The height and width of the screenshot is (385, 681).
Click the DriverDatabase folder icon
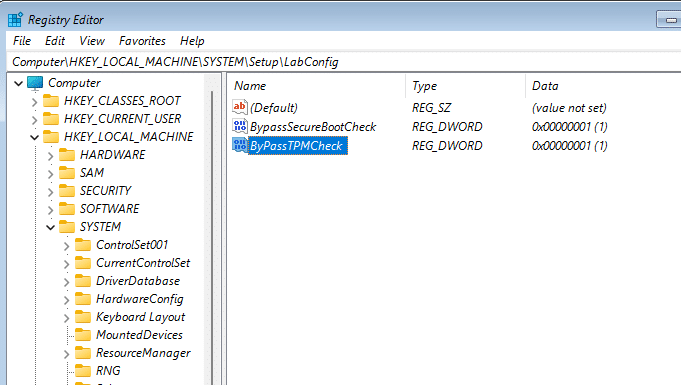tap(83, 281)
